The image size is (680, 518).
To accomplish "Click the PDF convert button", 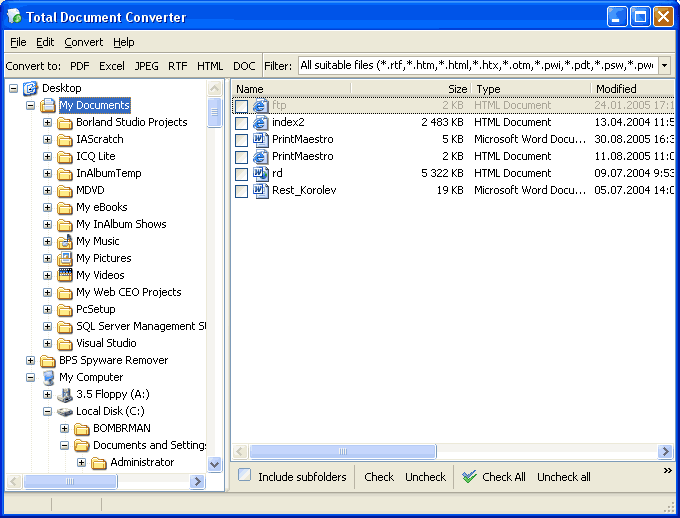I will tap(80, 66).
